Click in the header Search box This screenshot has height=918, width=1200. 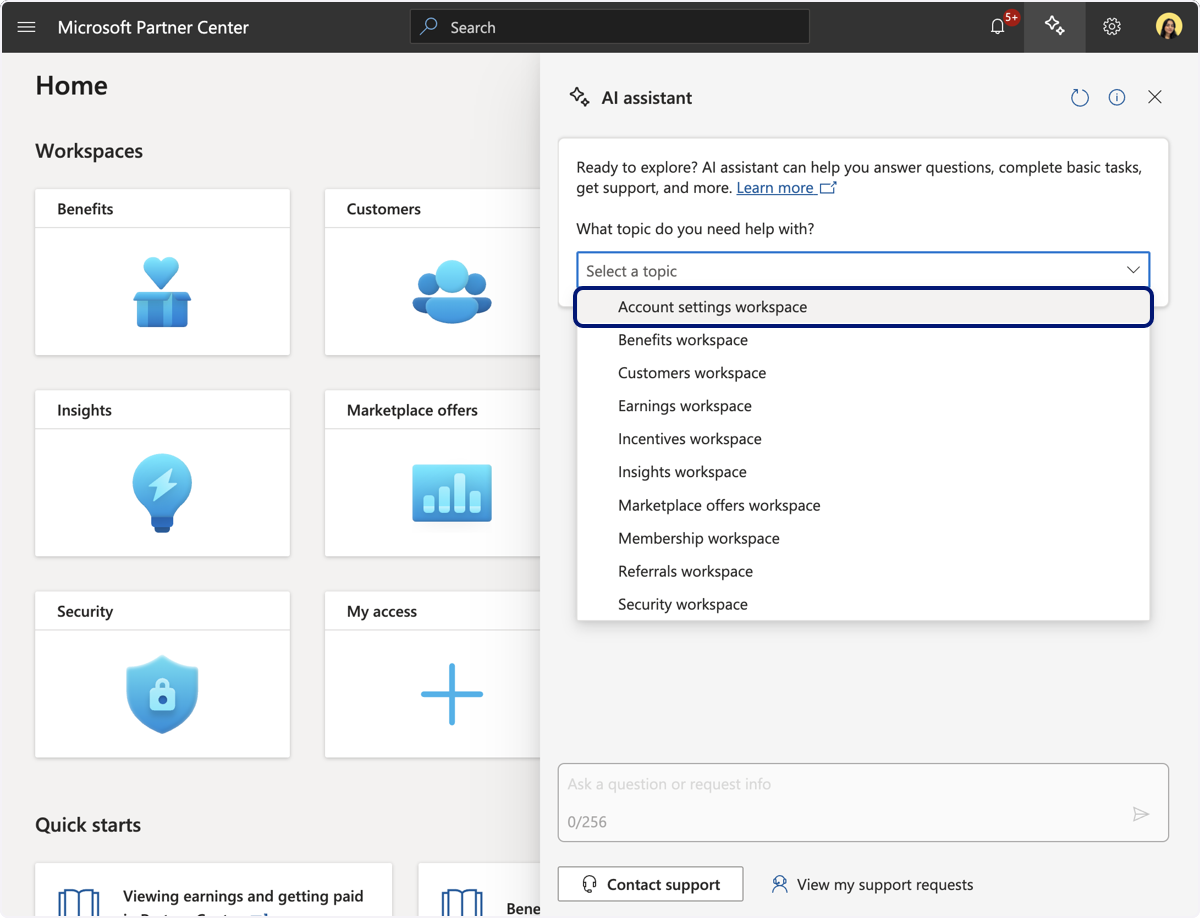click(610, 27)
